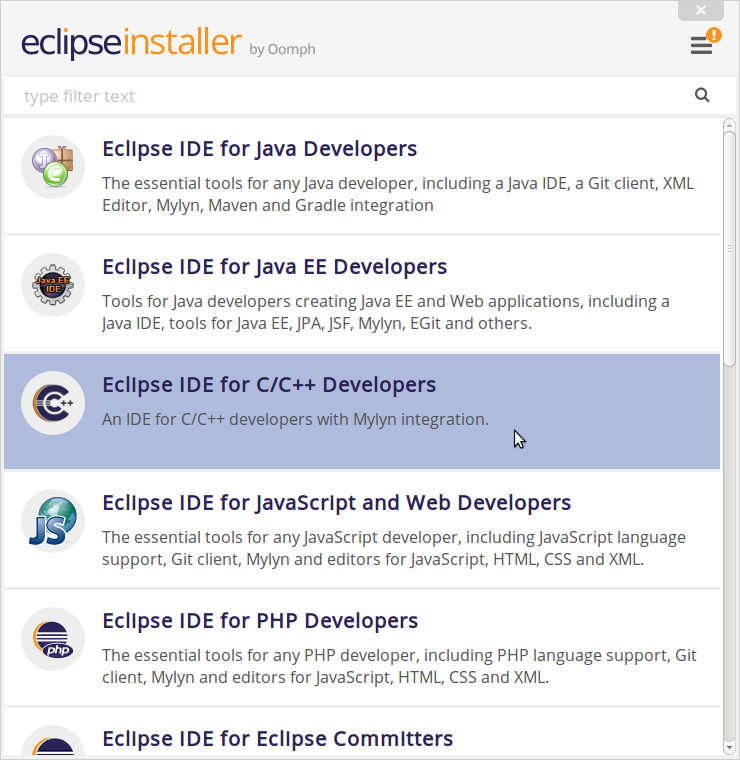This screenshot has height=760, width=740.
Task: Click the C/C++ product icon
Action: pyautogui.click(x=53, y=403)
